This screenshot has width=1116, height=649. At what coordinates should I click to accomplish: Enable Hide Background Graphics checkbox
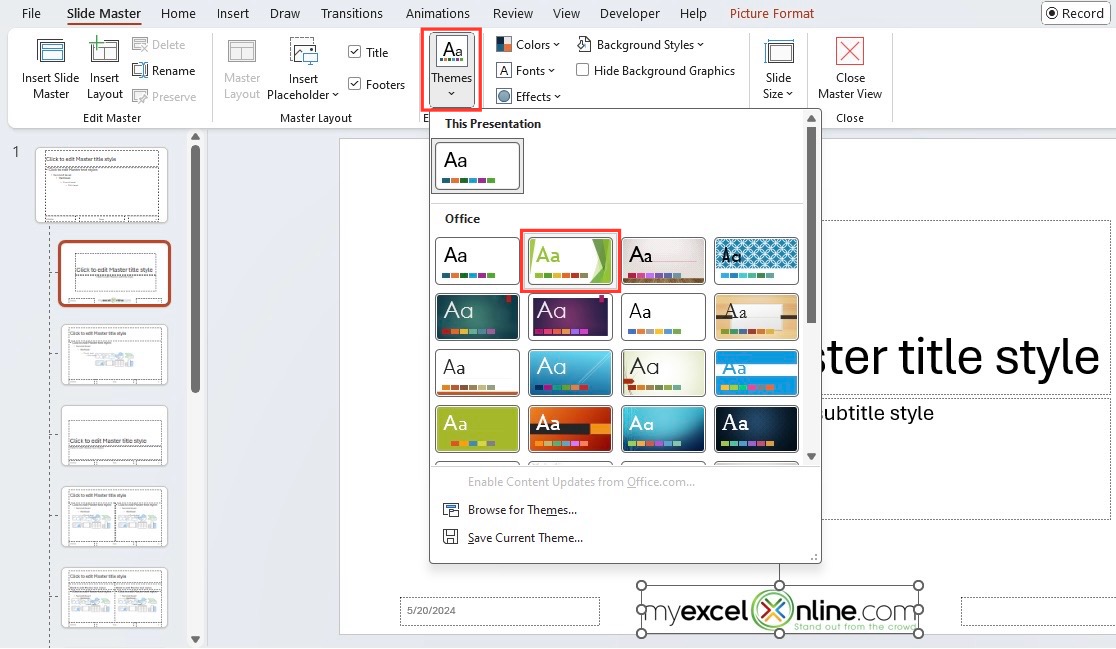(x=582, y=70)
